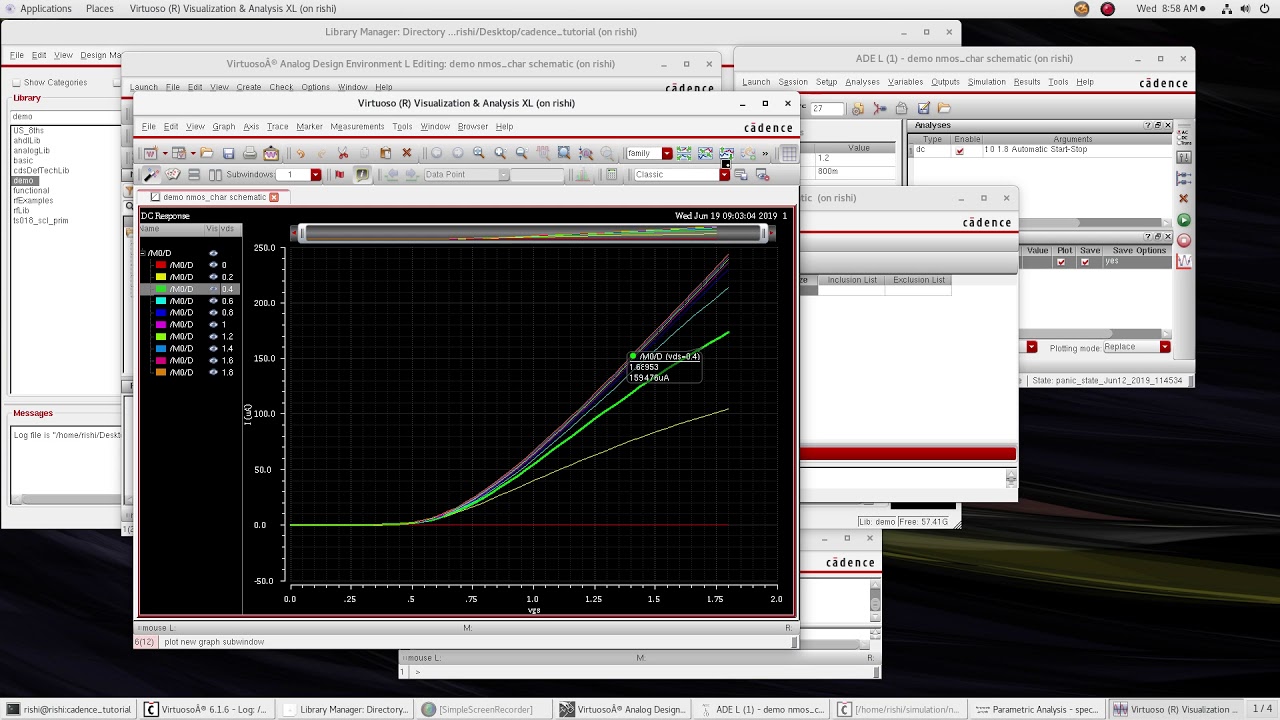Open the Subwindows count dropdown
This screenshot has width=1280, height=720.
[316, 174]
